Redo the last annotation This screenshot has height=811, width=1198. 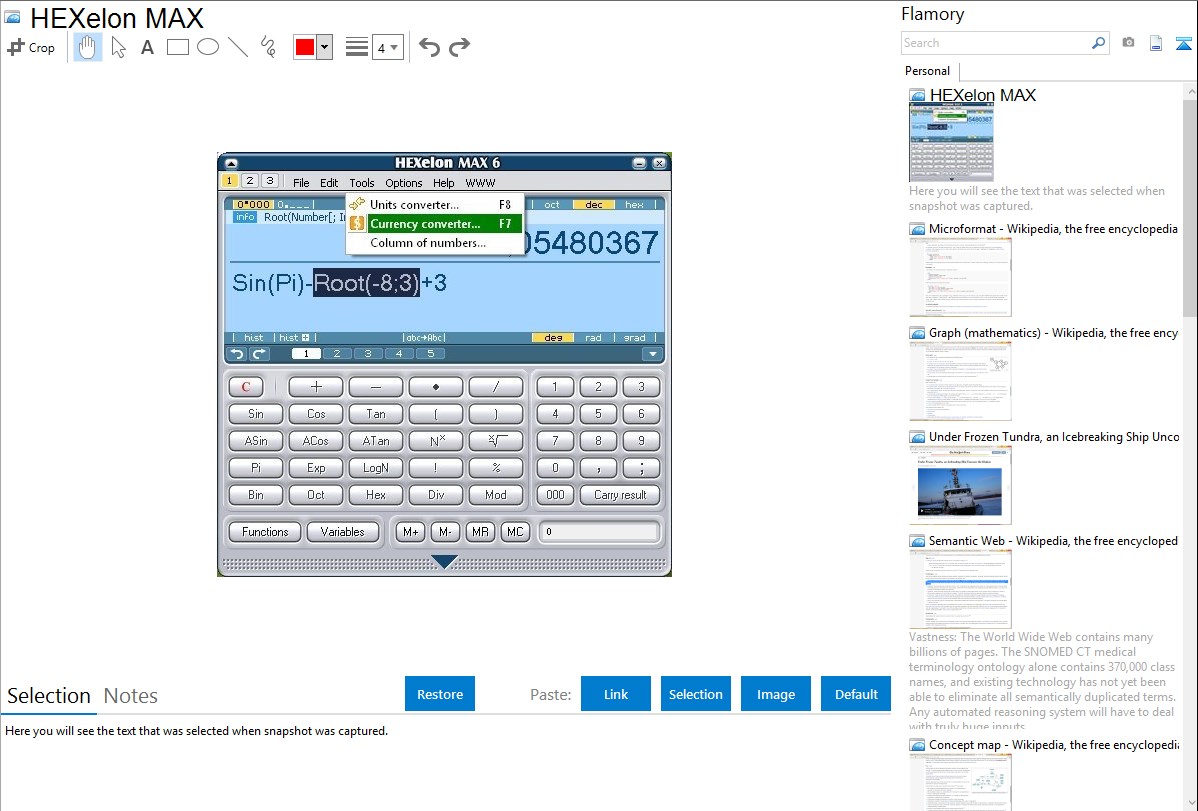[459, 47]
